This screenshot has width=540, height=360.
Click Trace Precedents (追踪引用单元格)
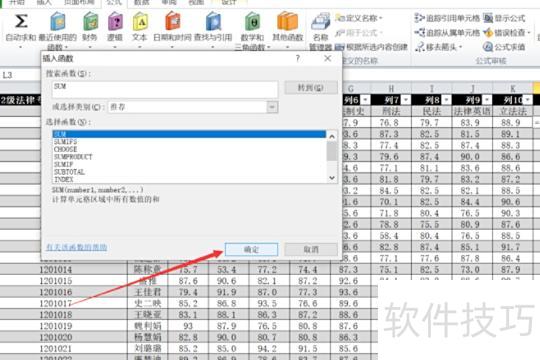447,18
